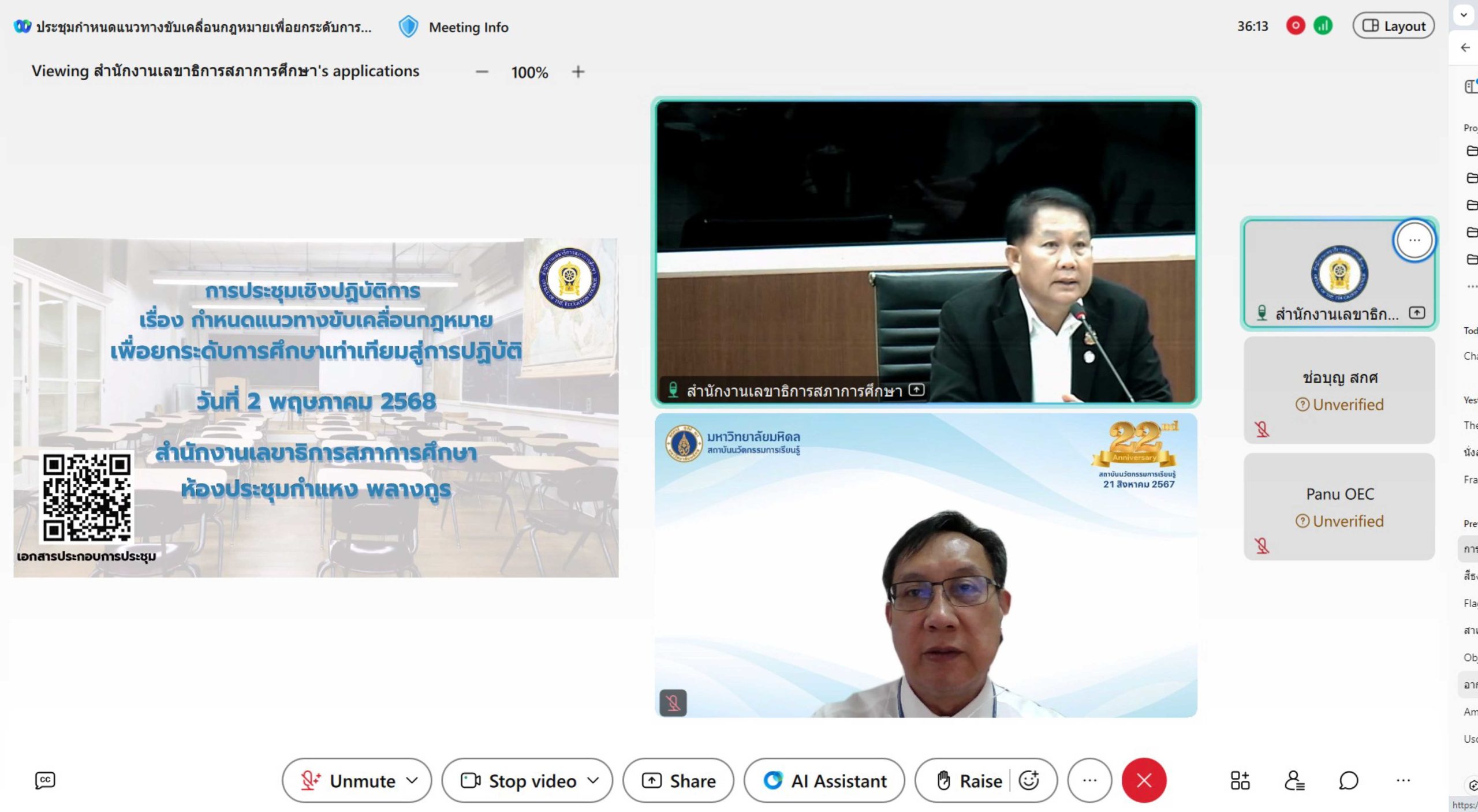The height and width of the screenshot is (812, 1478).
Task: Click the Share button
Action: [x=678, y=780]
